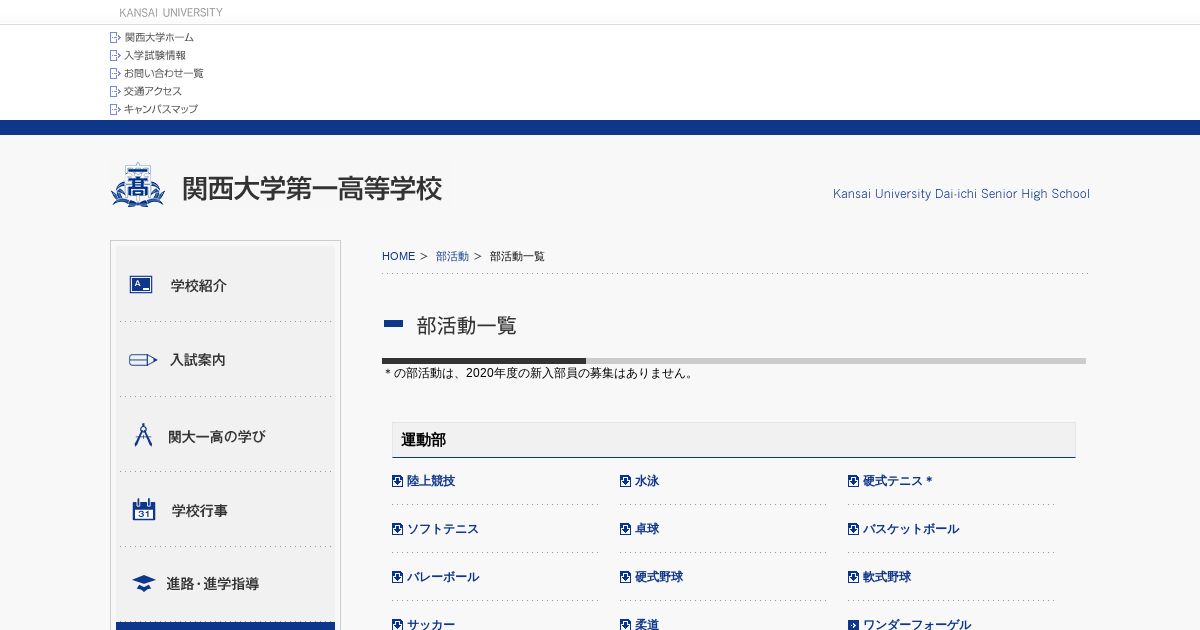1200x630 pixels.
Task: Click the plus icon before ソフトテニス
Action: (397, 529)
